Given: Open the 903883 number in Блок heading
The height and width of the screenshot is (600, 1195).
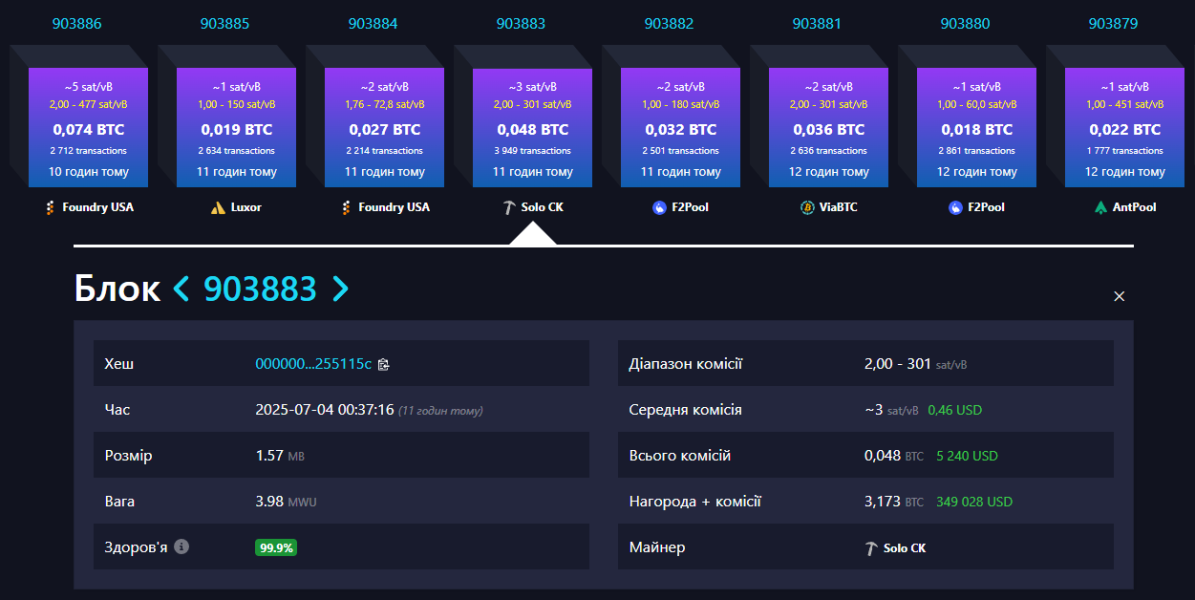Looking at the screenshot, I should tap(260, 289).
